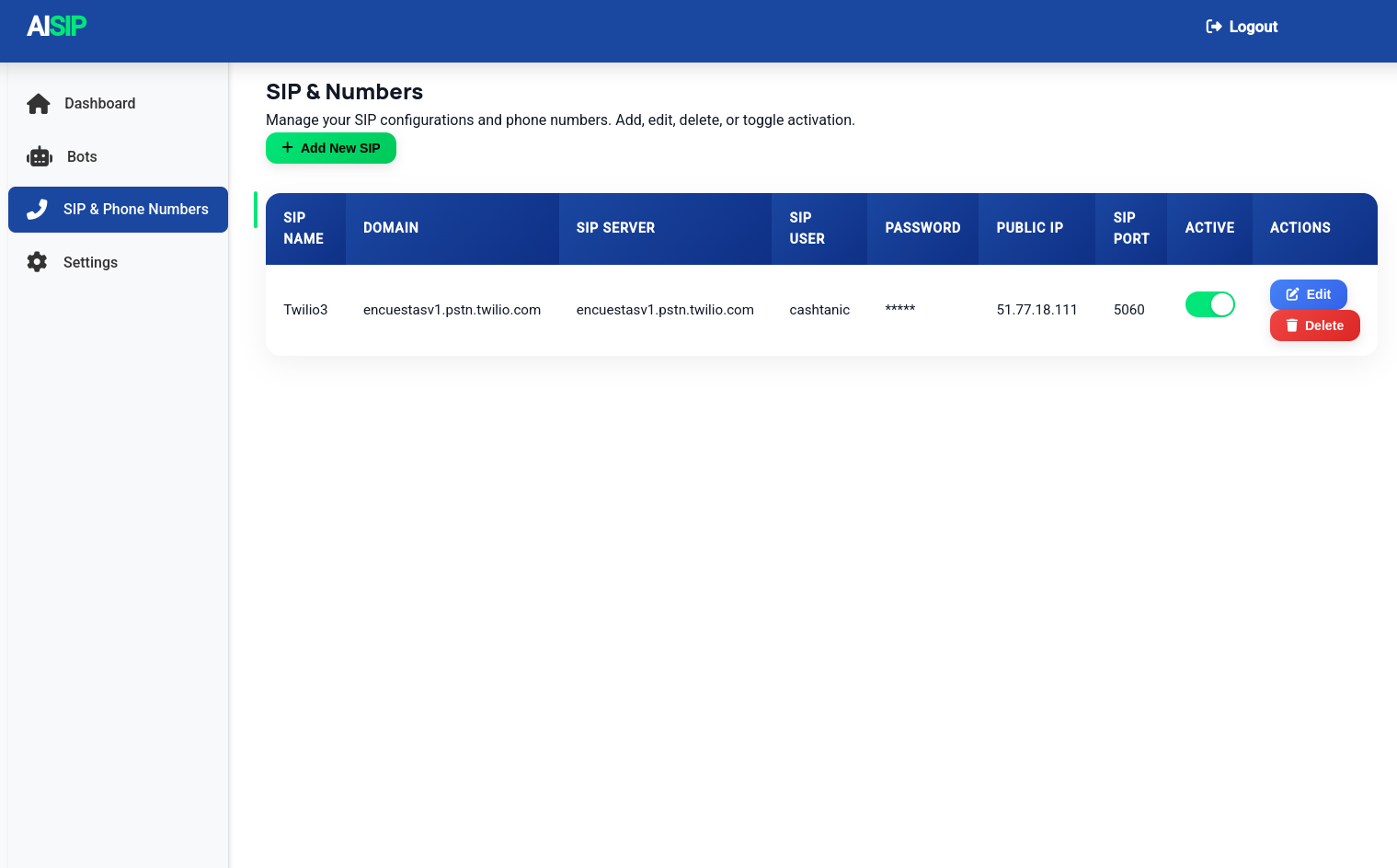1397x868 pixels.
Task: Click the home icon beside Dashboard
Action: coord(39,104)
